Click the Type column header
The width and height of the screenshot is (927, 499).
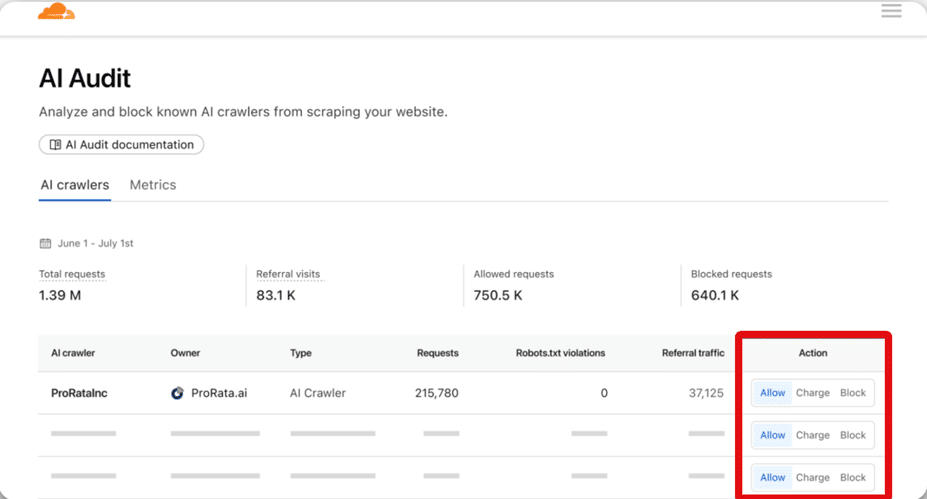point(300,353)
